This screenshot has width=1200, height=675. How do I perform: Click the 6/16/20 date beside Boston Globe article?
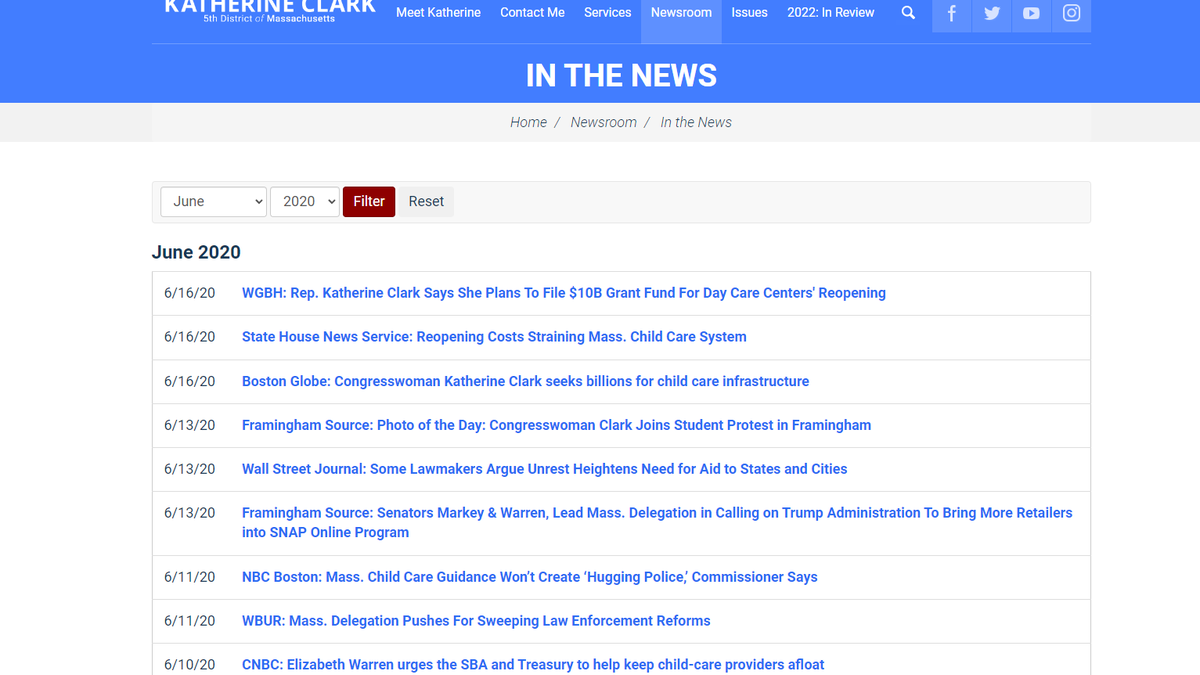pyautogui.click(x=190, y=381)
